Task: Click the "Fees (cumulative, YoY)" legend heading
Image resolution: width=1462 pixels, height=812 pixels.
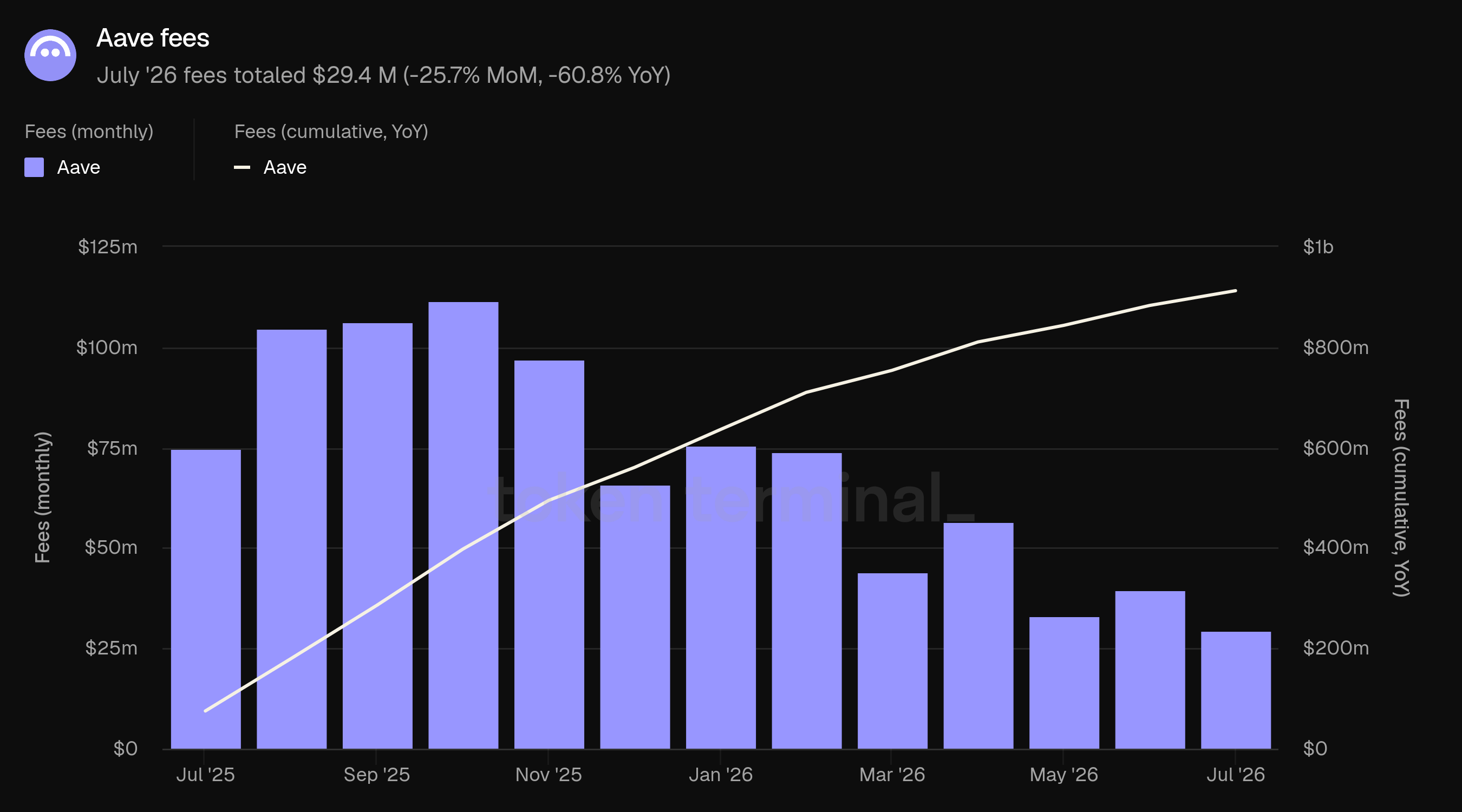Action: point(331,132)
